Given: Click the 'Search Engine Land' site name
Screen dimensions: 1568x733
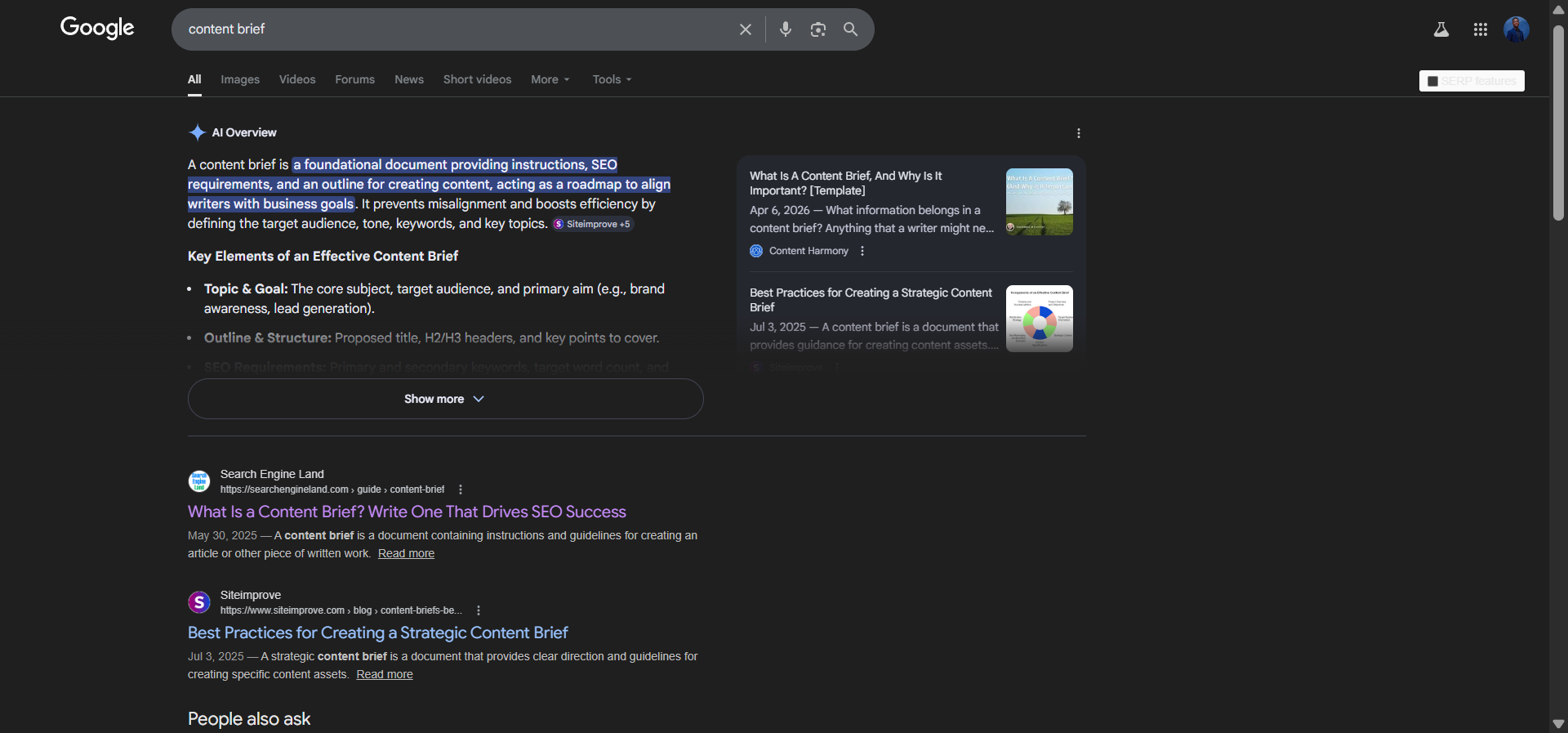Looking at the screenshot, I should [272, 474].
